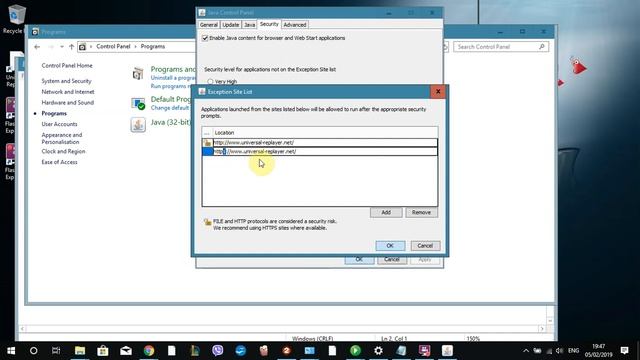Click OK in the Java Control Panel
The image size is (640, 360).
click(359, 260)
